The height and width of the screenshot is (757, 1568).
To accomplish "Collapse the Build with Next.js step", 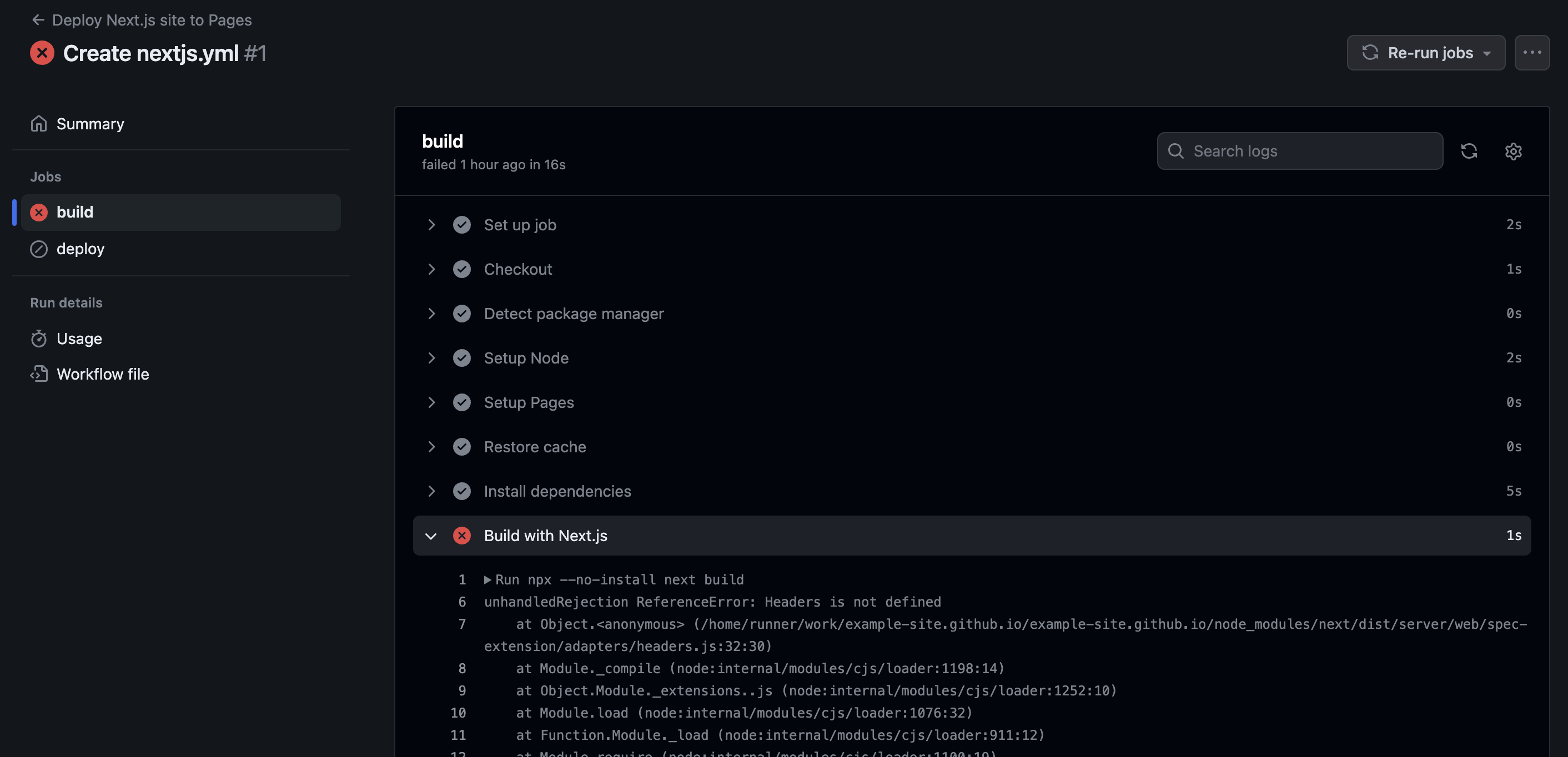I will 432,536.
